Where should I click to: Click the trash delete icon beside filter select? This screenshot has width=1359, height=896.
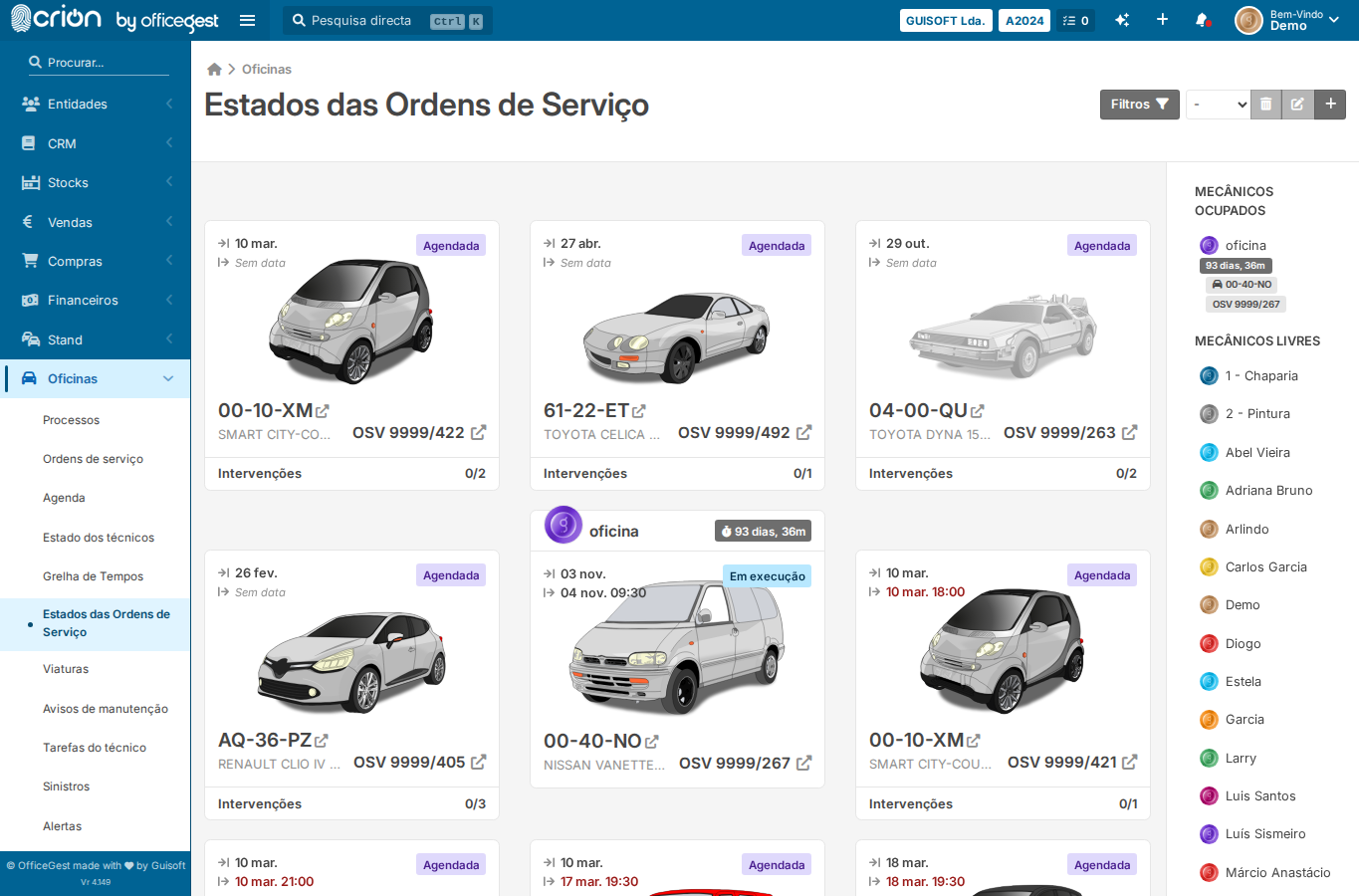1265,105
